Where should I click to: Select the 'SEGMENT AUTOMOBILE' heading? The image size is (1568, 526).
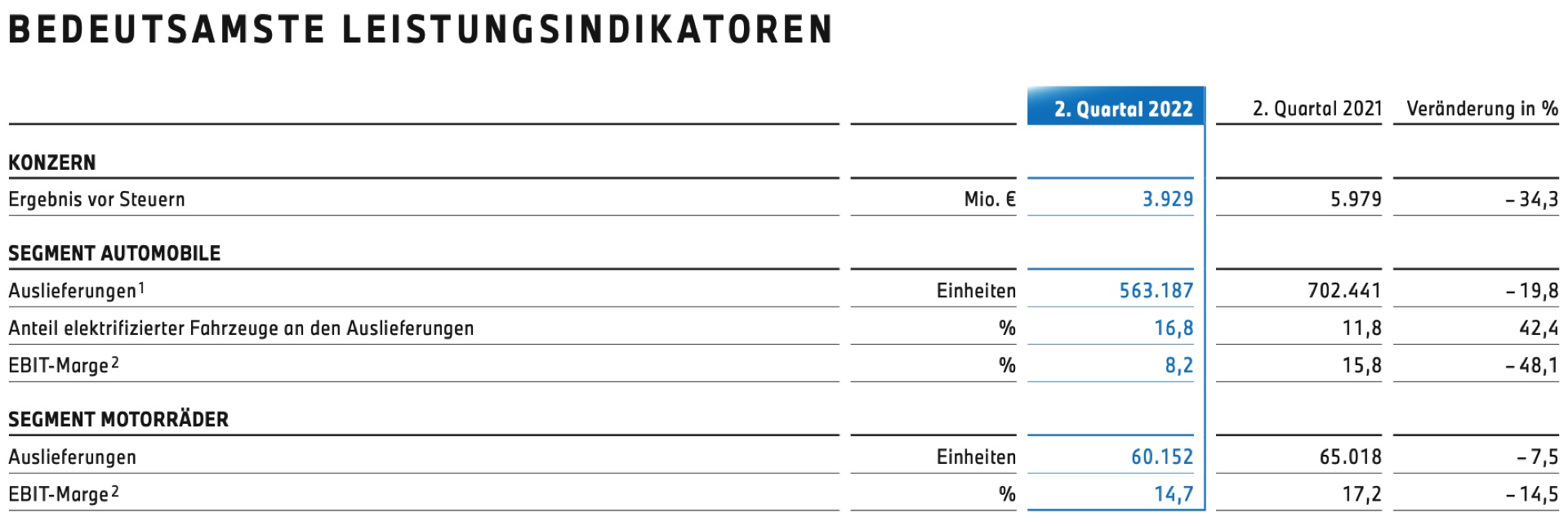114,253
